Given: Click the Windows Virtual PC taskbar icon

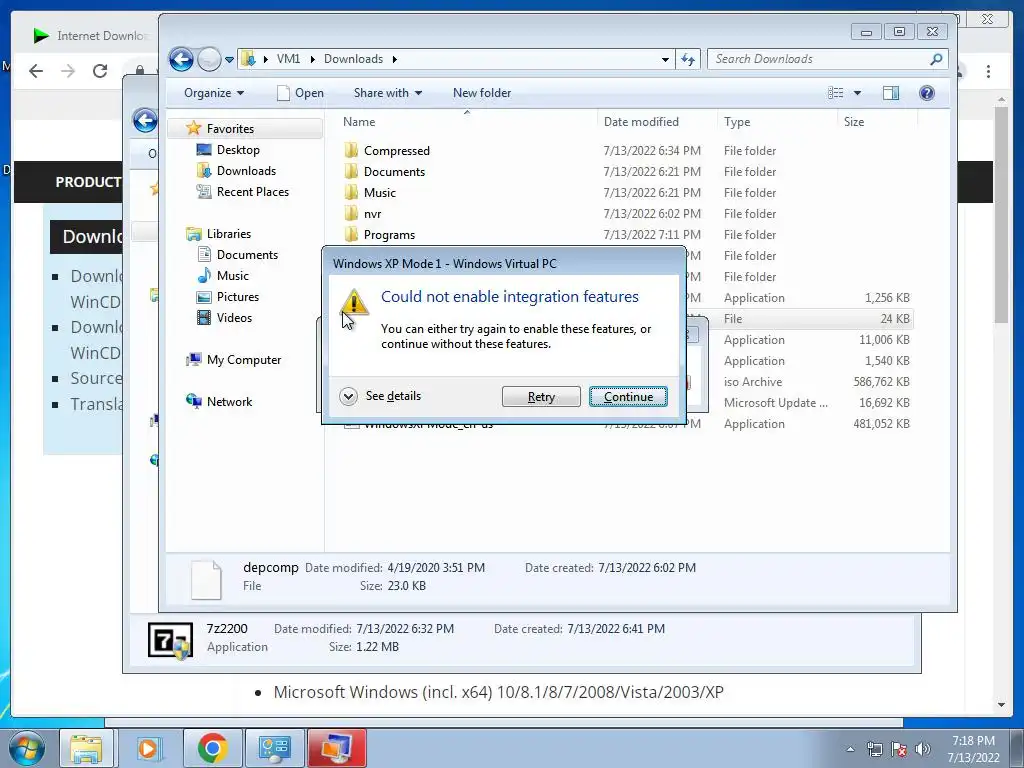Looking at the screenshot, I should coord(336,748).
